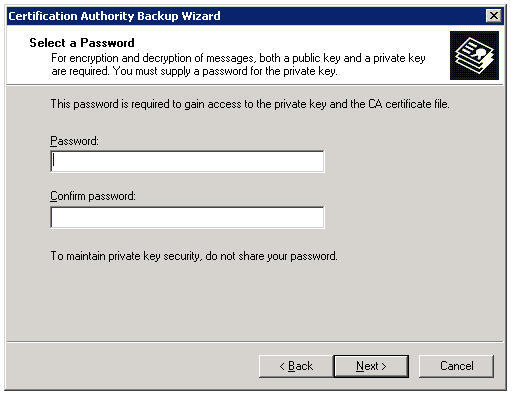The width and height of the screenshot is (514, 396).
Task: Click the "Select a Password" heading
Action: pos(82,43)
